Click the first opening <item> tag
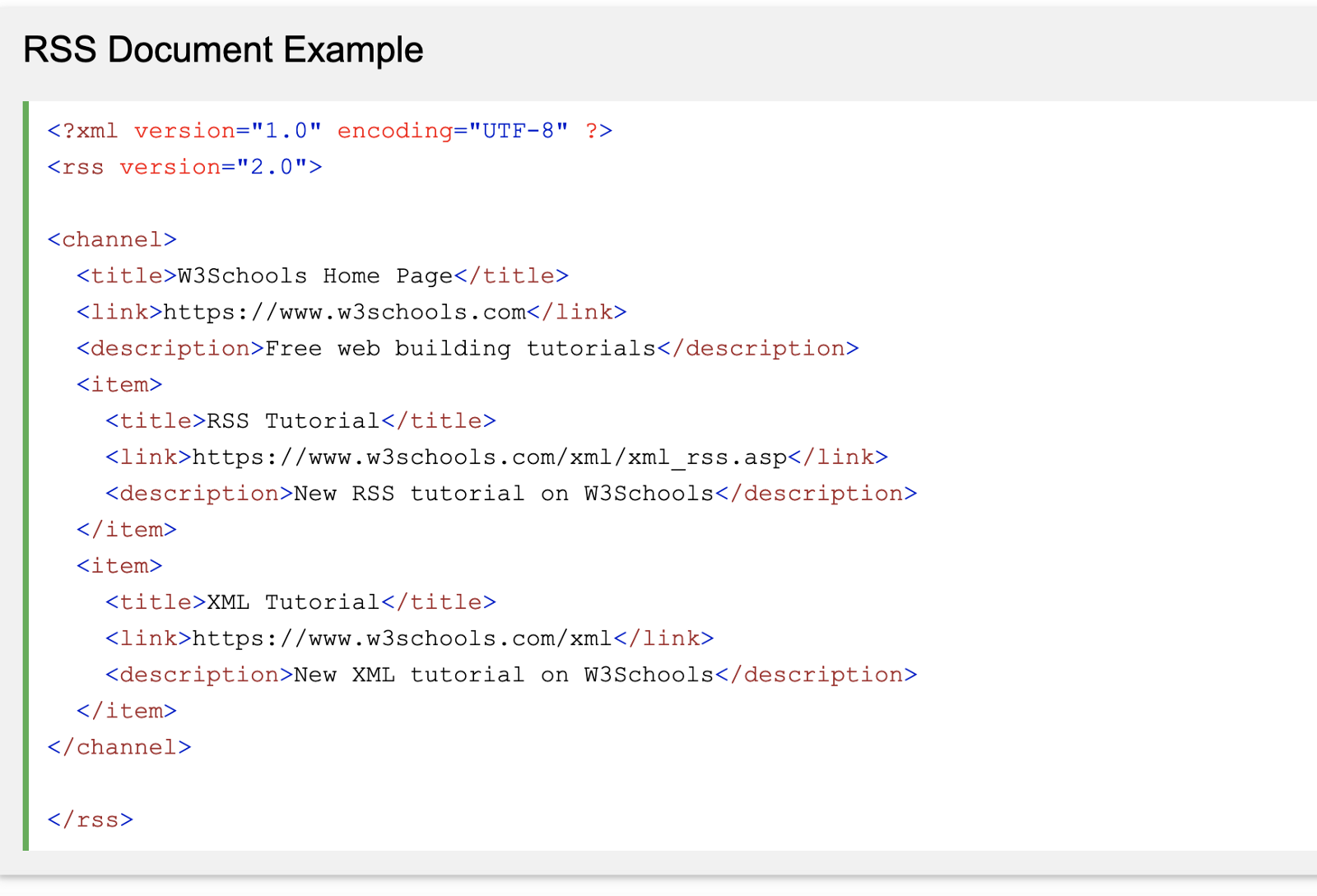 (x=119, y=384)
